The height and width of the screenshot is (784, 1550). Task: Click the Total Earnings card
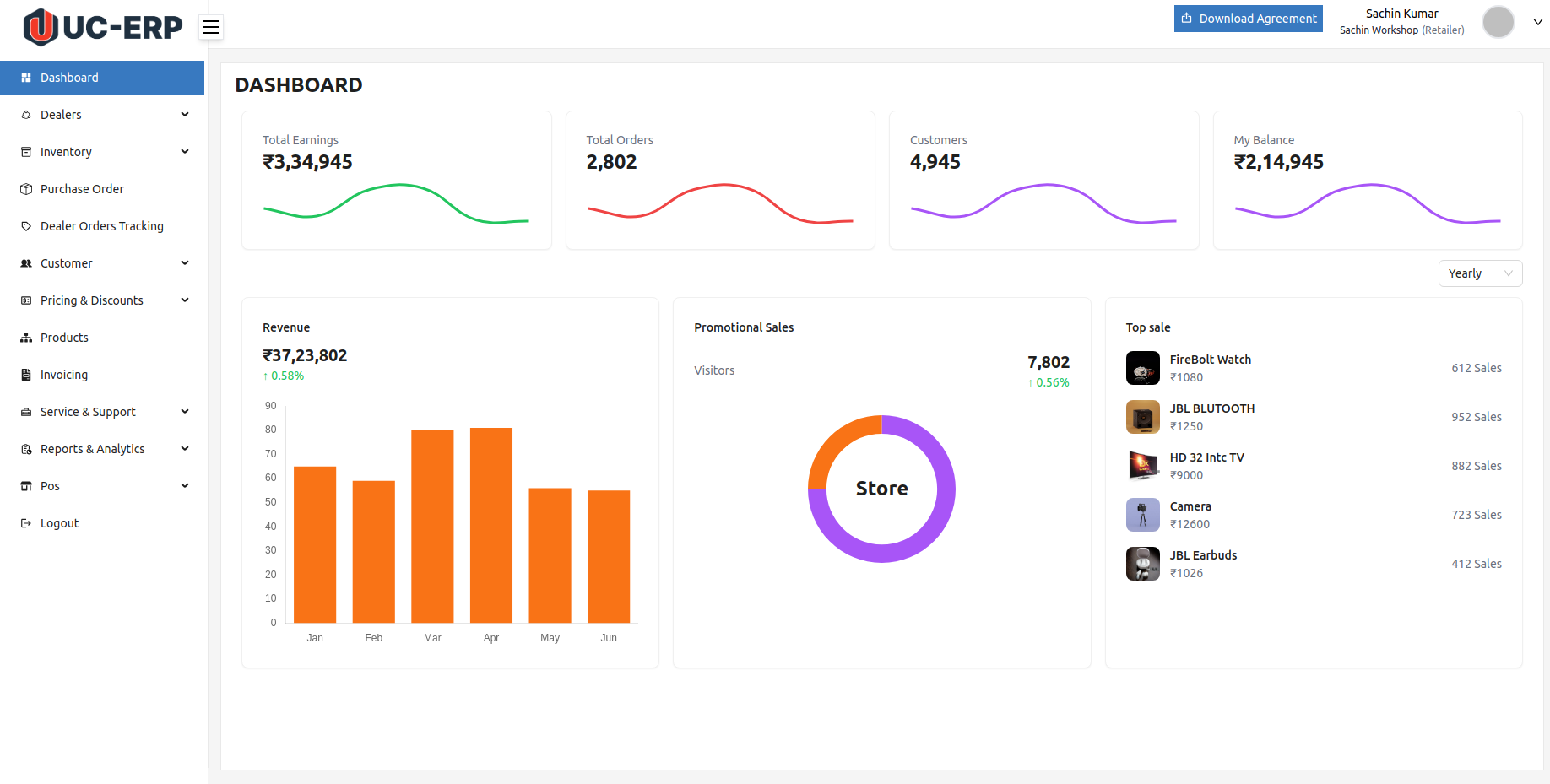[x=397, y=181]
